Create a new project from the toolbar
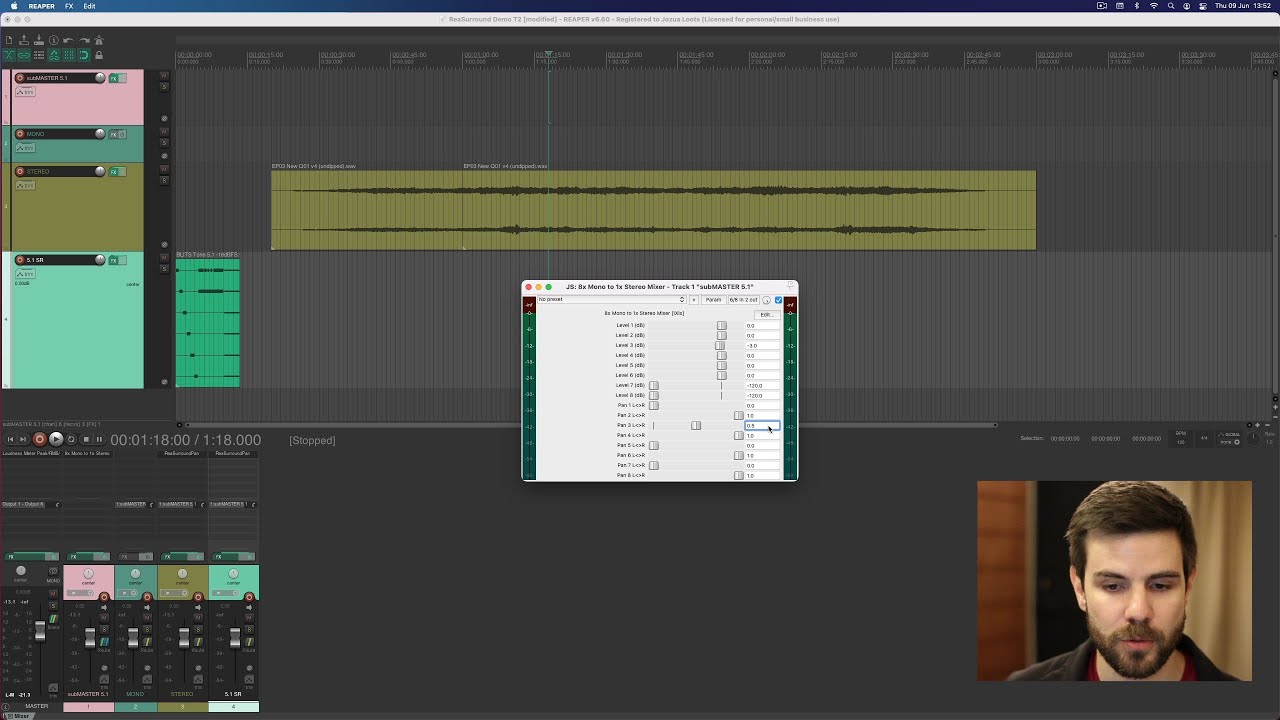Image resolution: width=1280 pixels, height=720 pixels. 9,40
